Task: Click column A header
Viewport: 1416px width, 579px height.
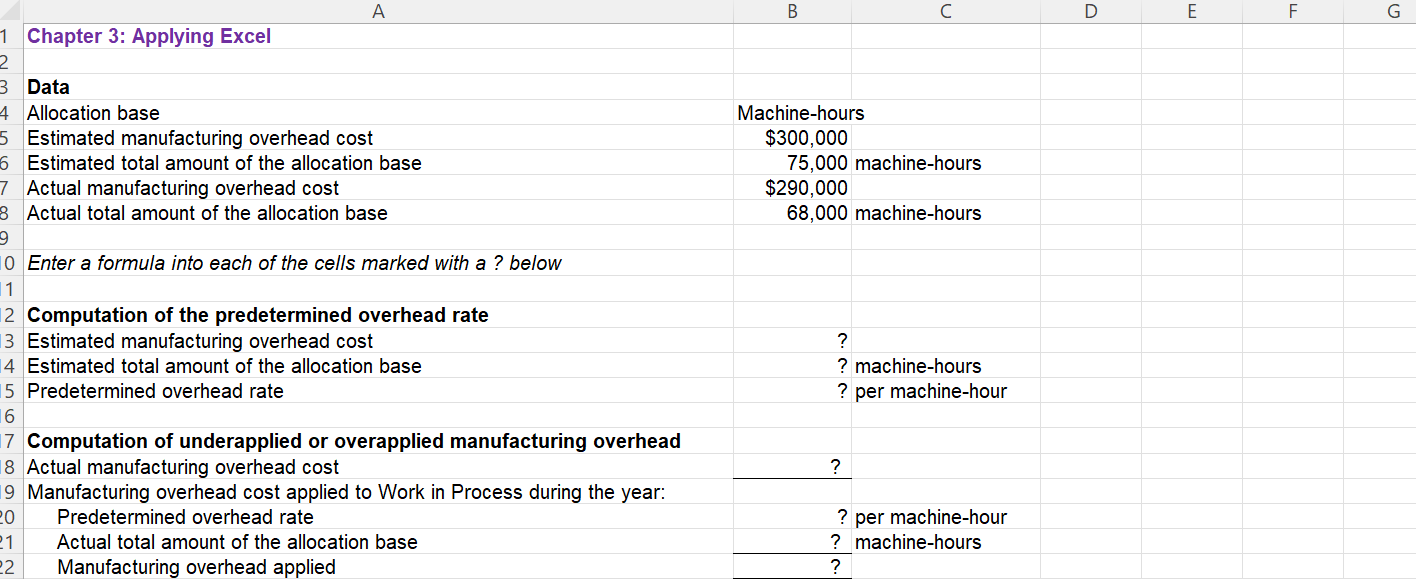Action: click(379, 11)
